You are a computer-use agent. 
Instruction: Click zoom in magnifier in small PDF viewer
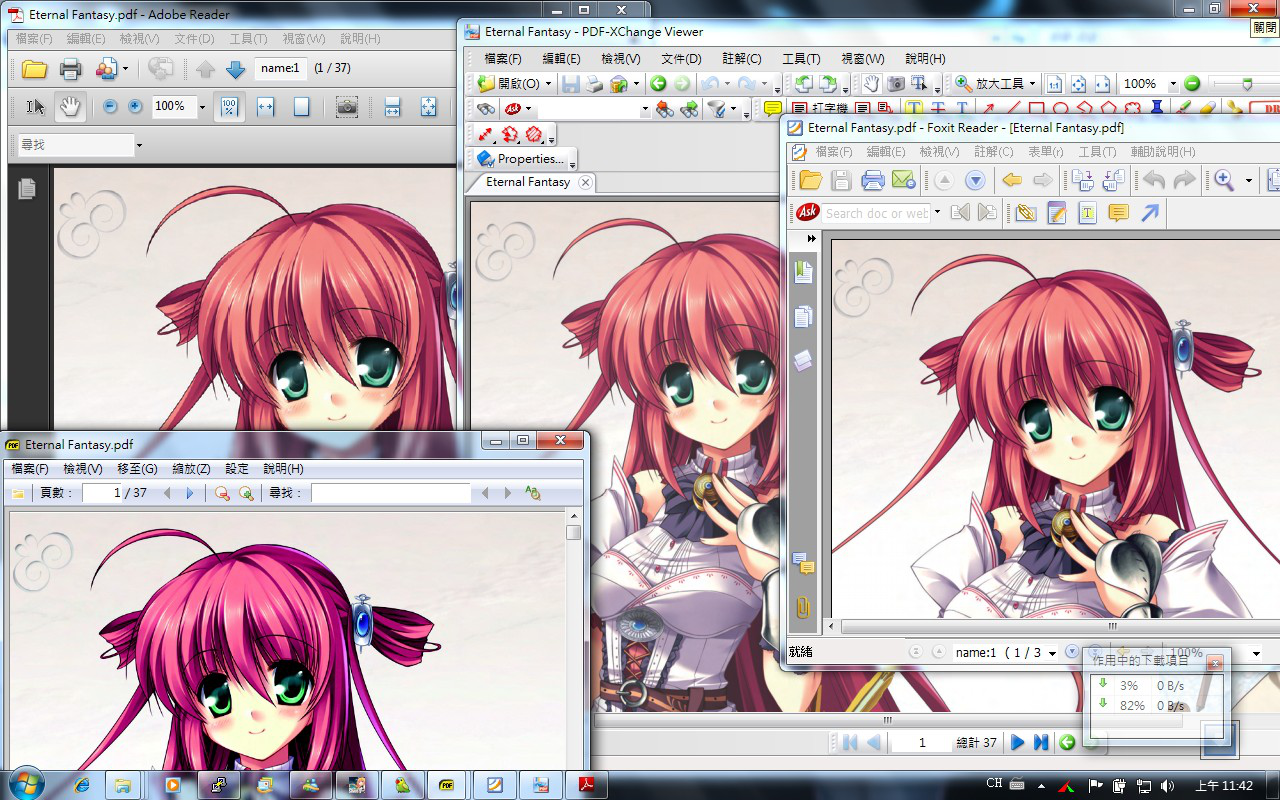tap(246, 493)
